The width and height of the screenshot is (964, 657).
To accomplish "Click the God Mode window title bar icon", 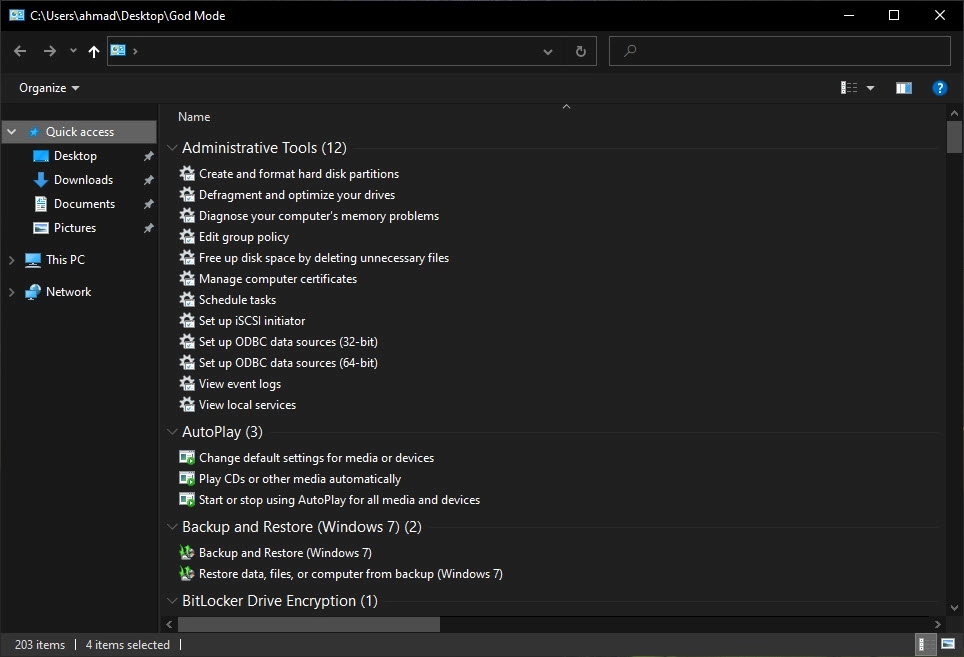I will tap(17, 15).
